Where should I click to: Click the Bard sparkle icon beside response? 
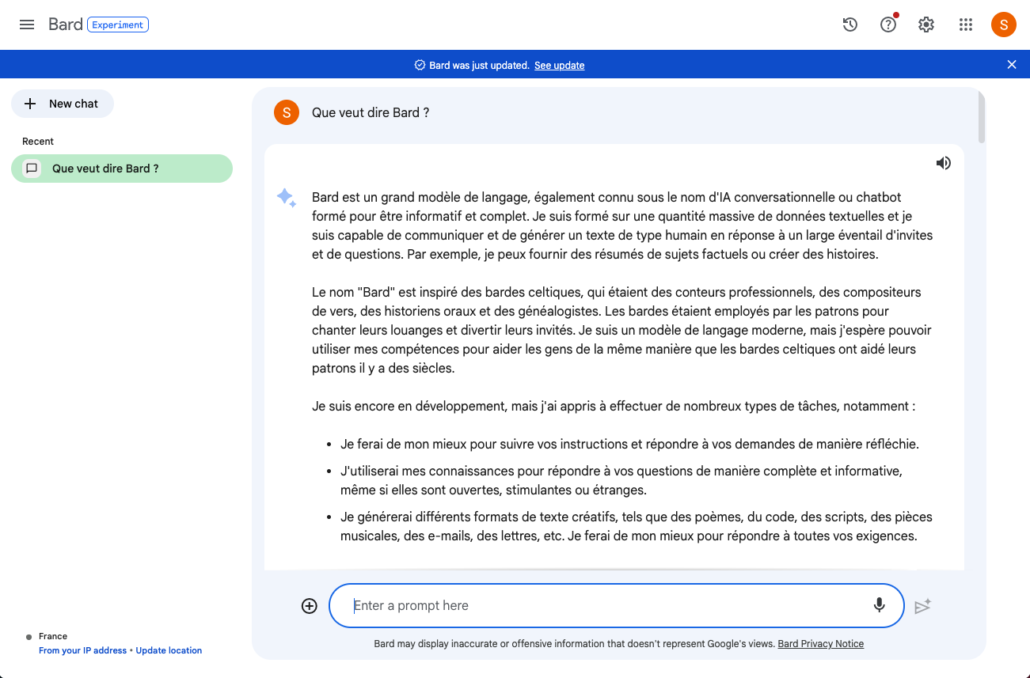(x=286, y=197)
